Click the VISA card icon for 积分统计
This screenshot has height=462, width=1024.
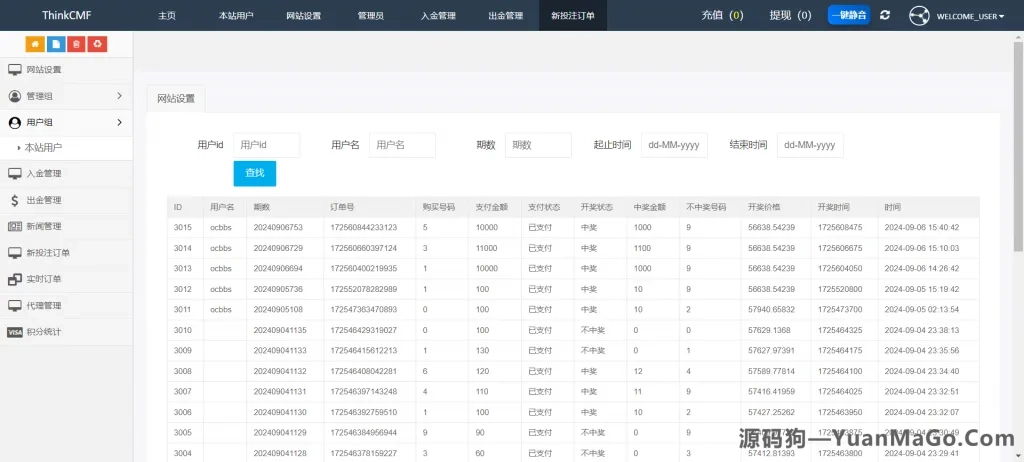click(14, 332)
